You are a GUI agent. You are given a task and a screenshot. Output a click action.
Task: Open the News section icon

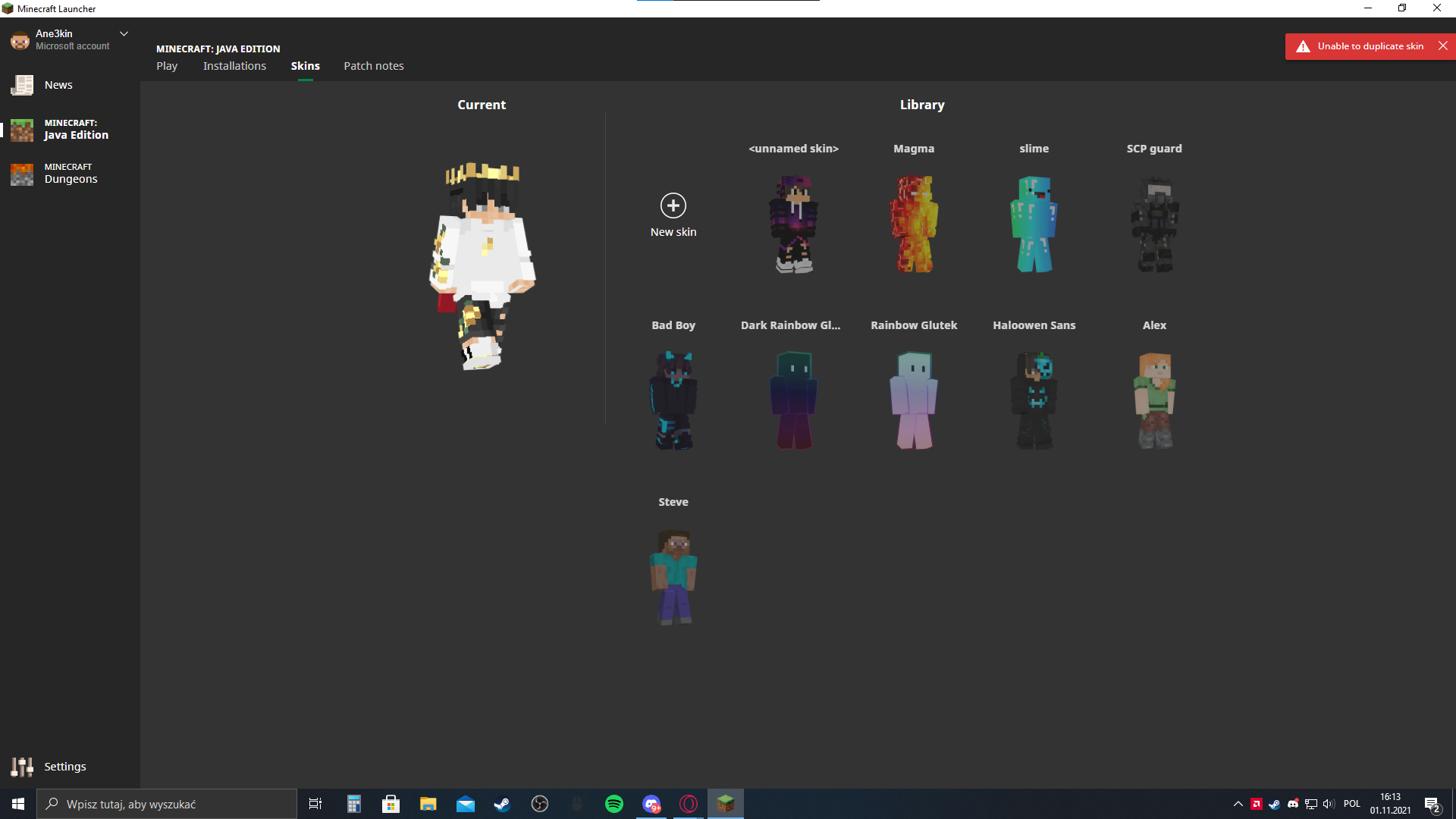[x=22, y=85]
